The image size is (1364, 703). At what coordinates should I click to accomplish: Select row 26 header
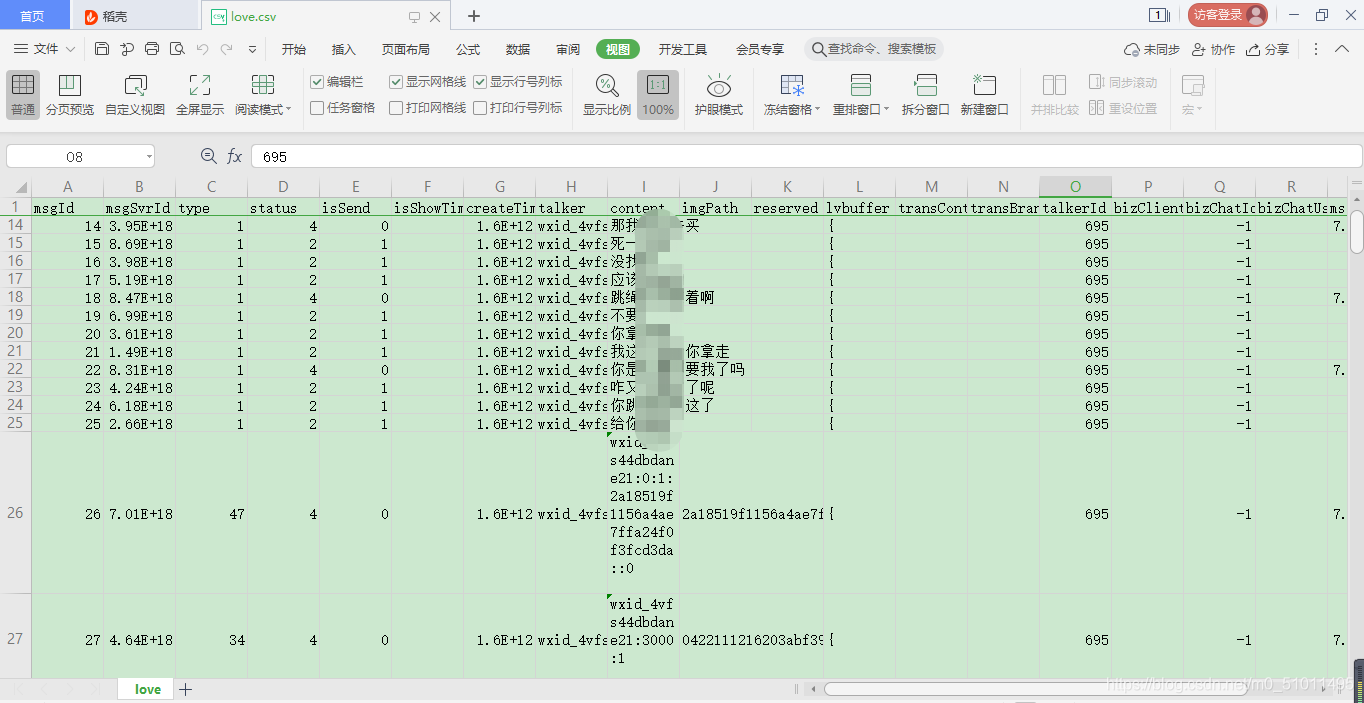(15, 513)
